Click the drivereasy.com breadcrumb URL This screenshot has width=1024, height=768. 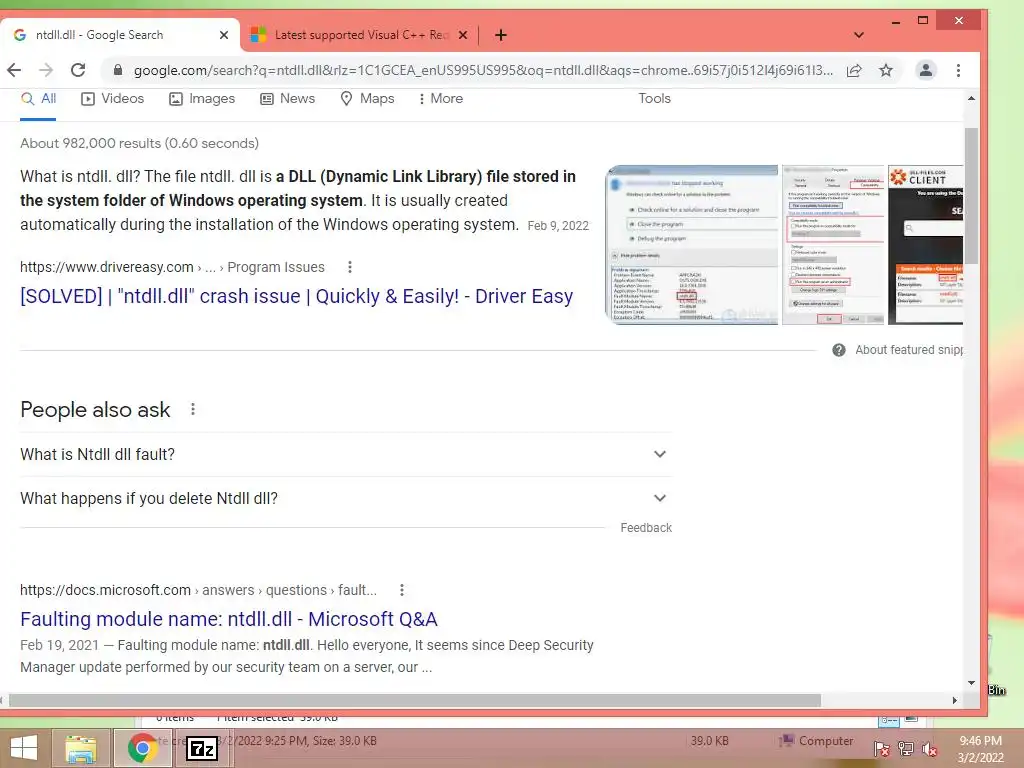coord(172,267)
